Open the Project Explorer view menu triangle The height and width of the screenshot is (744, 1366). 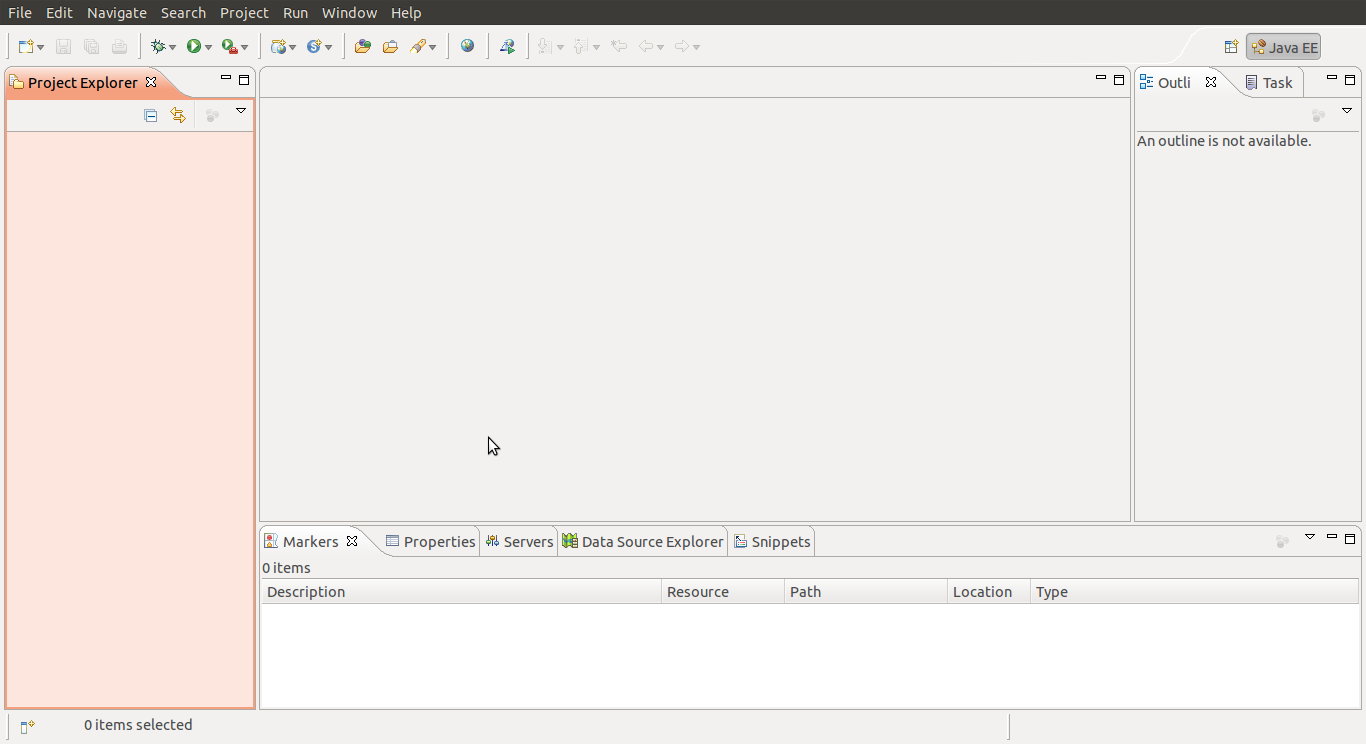[x=241, y=112]
